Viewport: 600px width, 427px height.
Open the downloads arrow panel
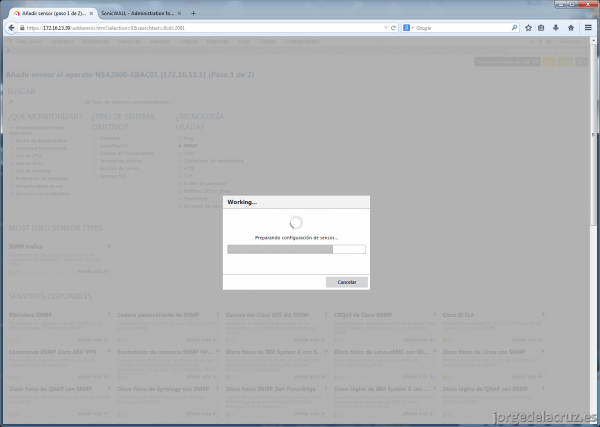[x=556, y=28]
